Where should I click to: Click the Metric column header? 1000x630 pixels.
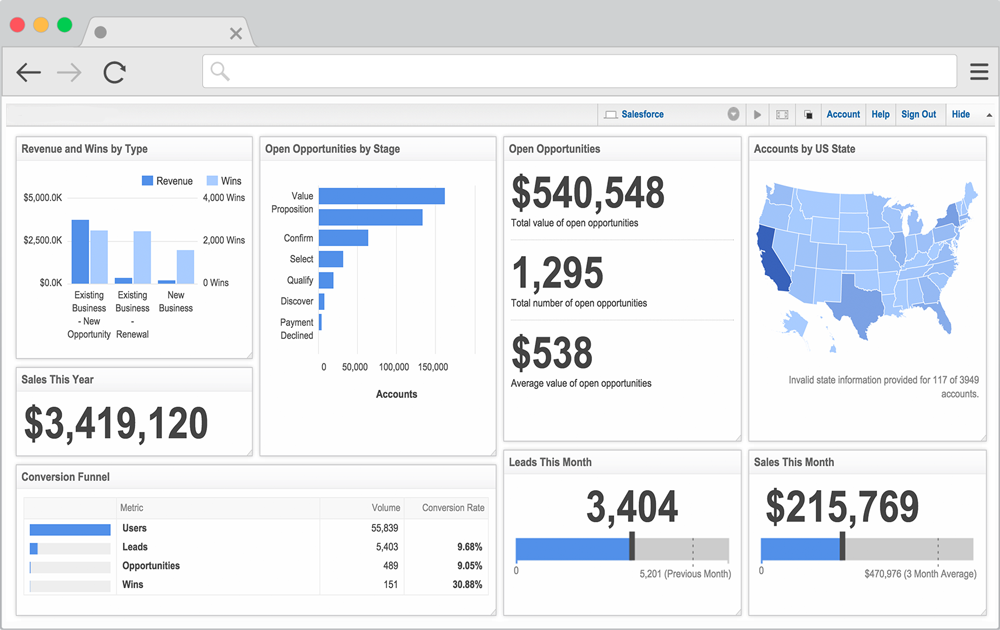click(131, 508)
